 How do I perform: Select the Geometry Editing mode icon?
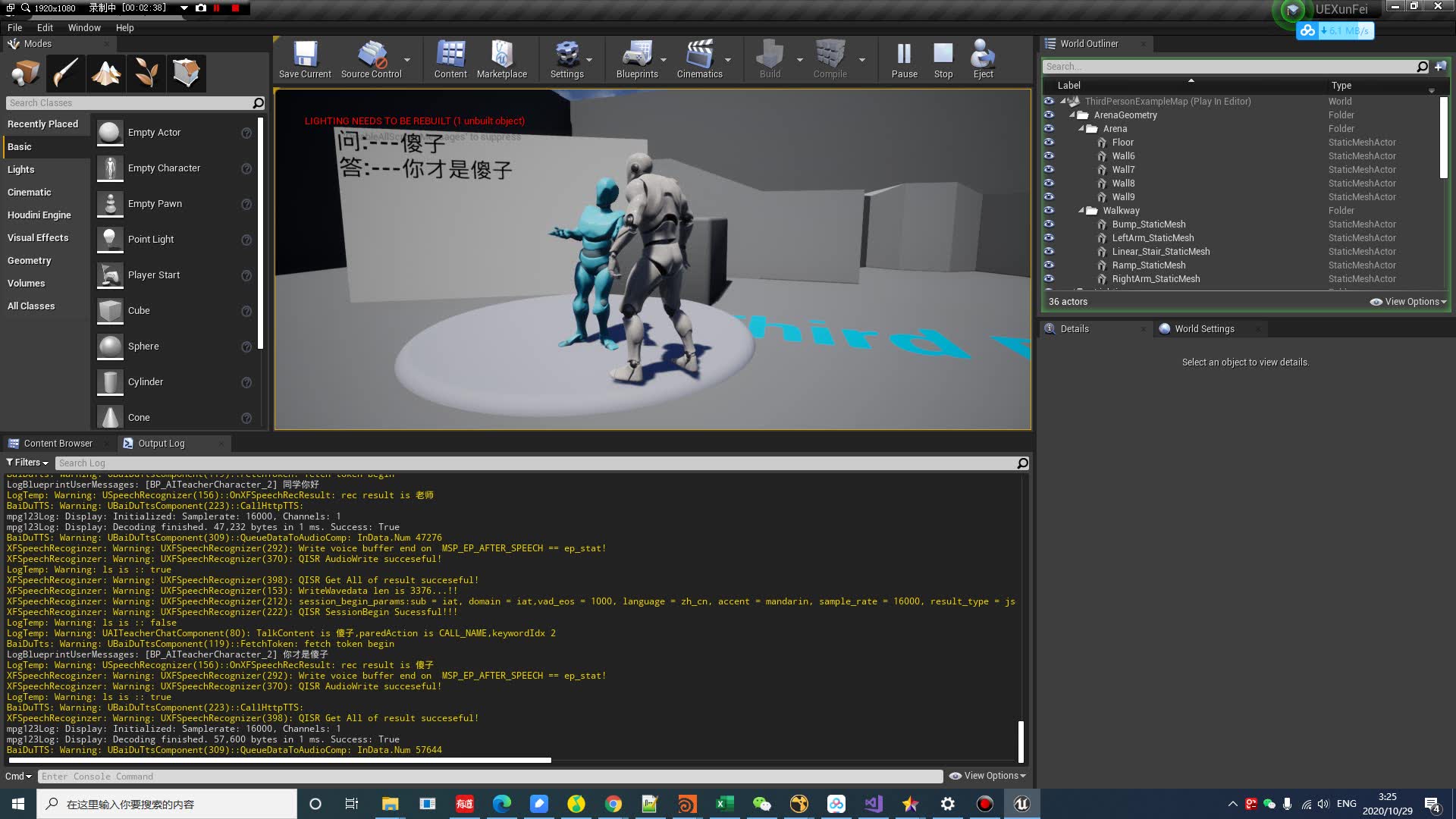(186, 74)
